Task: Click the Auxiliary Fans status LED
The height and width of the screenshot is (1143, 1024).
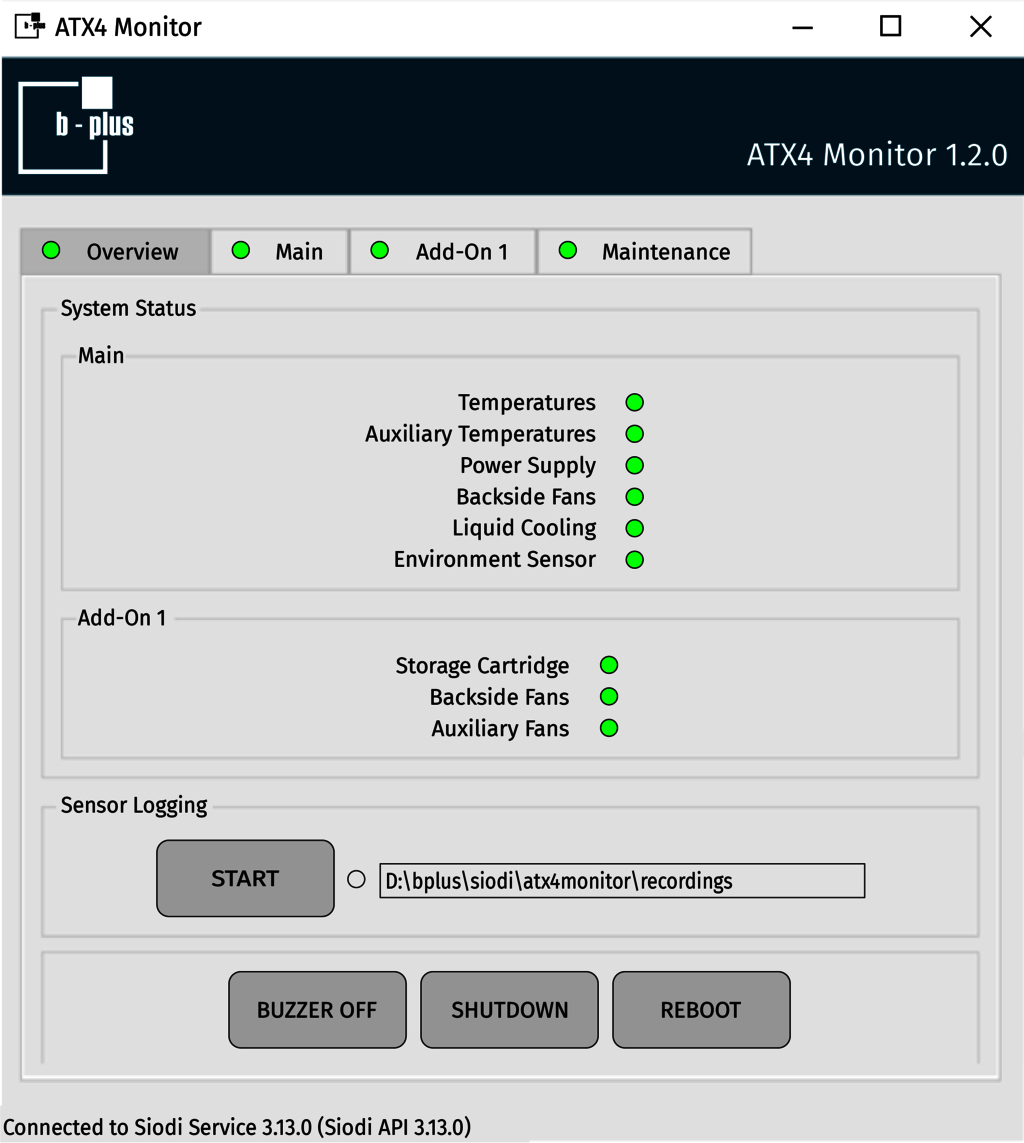Action: [609, 728]
